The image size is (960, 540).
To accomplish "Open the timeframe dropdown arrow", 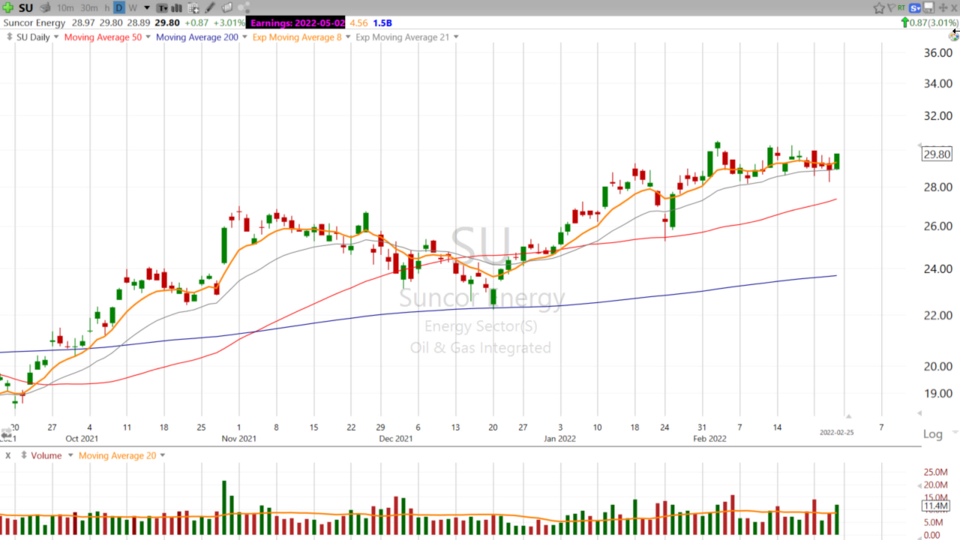I will (x=147, y=8).
